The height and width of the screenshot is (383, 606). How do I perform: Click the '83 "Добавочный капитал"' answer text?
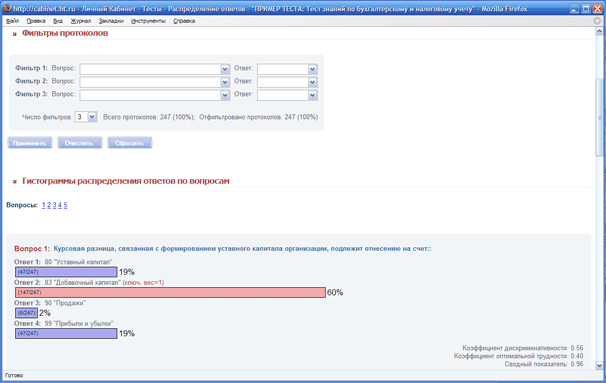83,283
